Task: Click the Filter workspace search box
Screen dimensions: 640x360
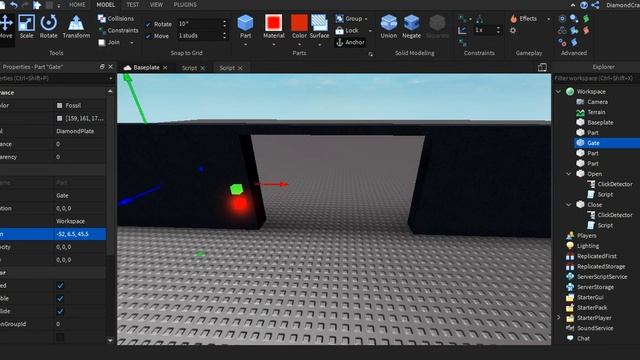Action: 596,78
